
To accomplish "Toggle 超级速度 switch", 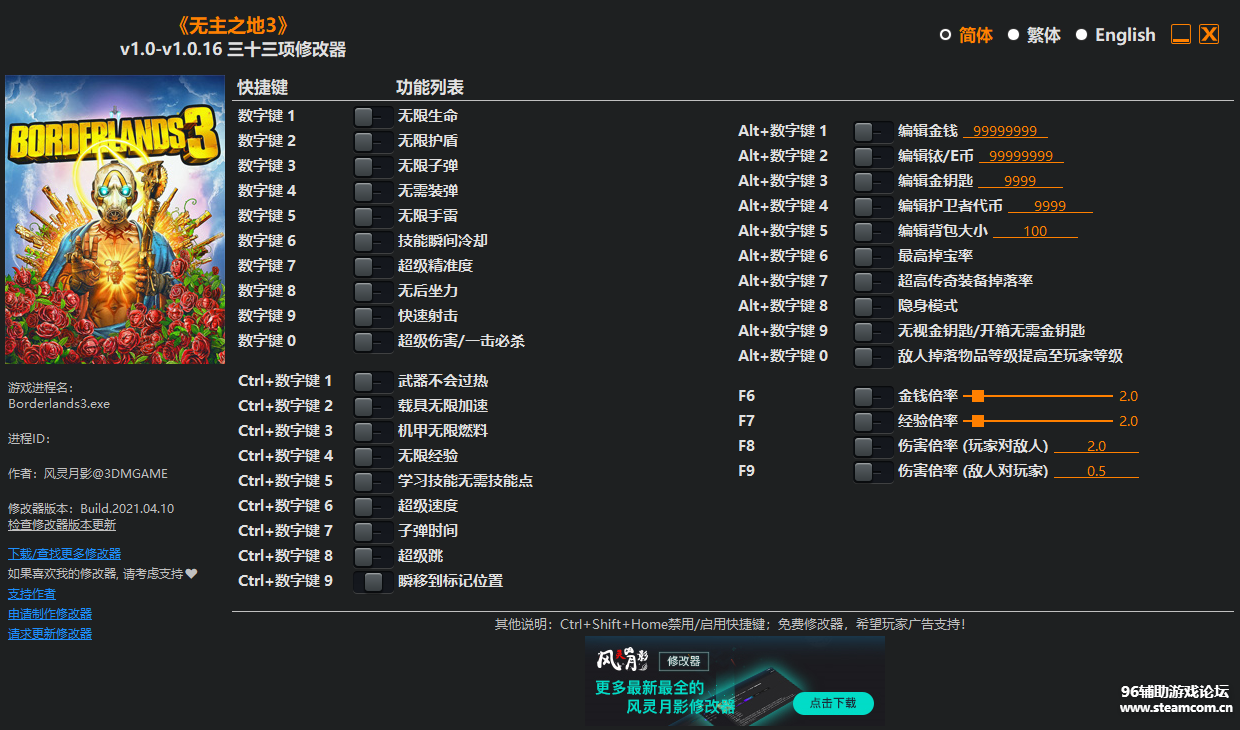I will 372,506.
